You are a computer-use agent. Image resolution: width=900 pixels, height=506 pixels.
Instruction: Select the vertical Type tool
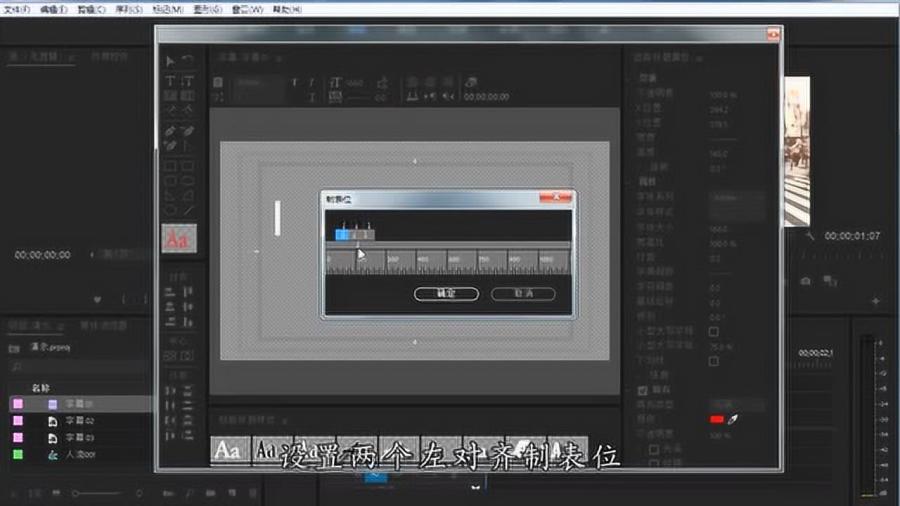[x=188, y=81]
